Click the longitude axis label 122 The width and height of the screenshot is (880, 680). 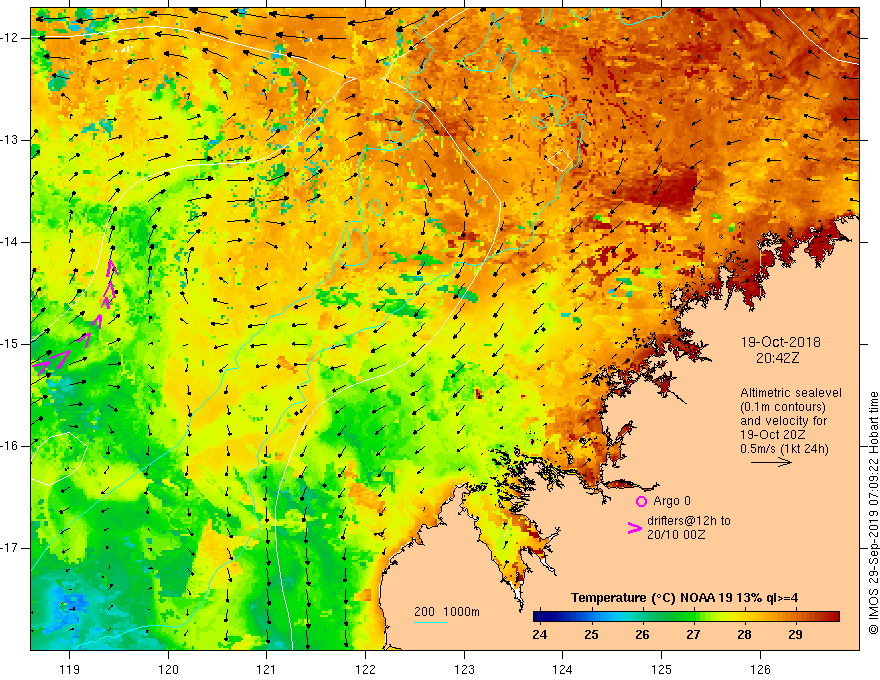pyautogui.click(x=365, y=669)
